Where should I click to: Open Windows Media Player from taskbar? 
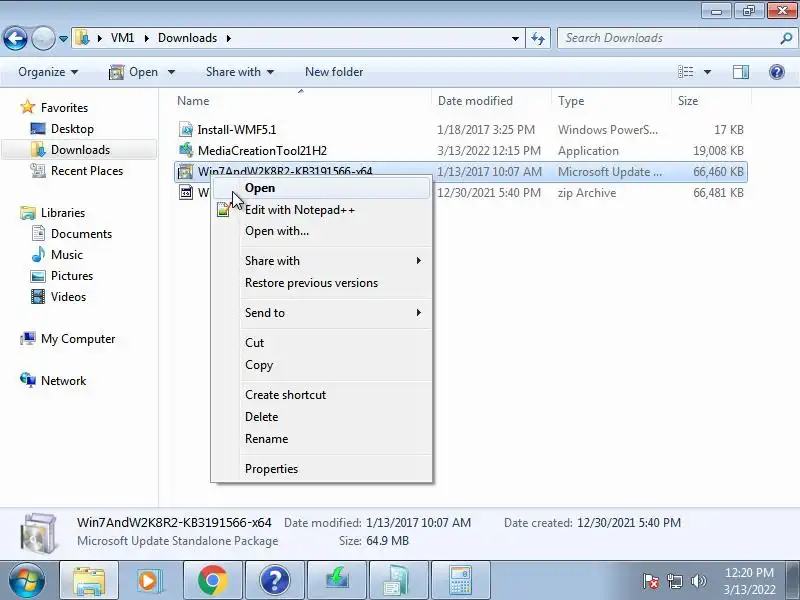pyautogui.click(x=150, y=580)
